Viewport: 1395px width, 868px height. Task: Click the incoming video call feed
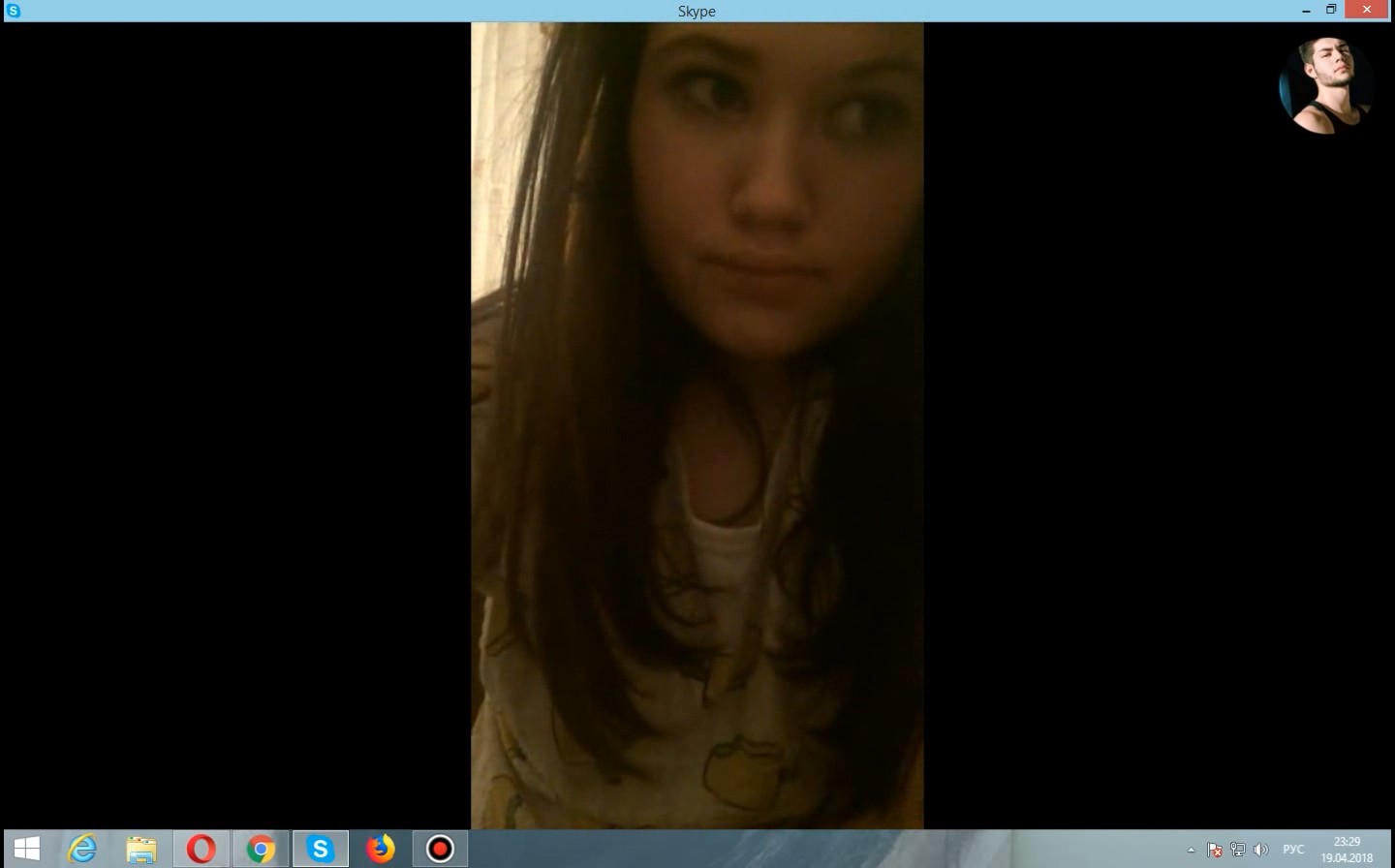click(697, 425)
